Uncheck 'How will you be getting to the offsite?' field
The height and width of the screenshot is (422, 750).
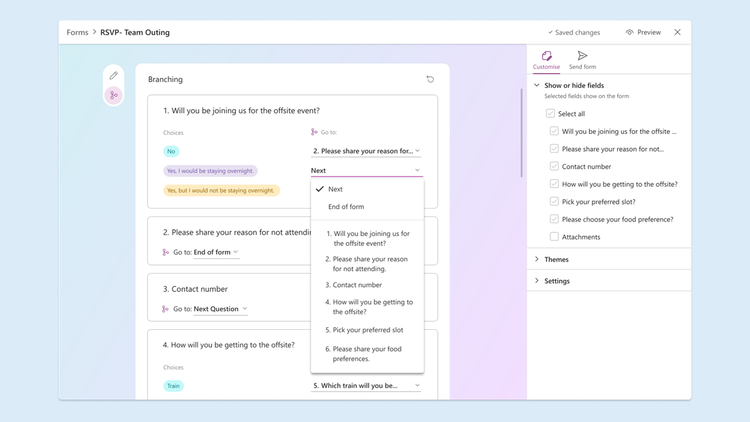pyautogui.click(x=554, y=184)
